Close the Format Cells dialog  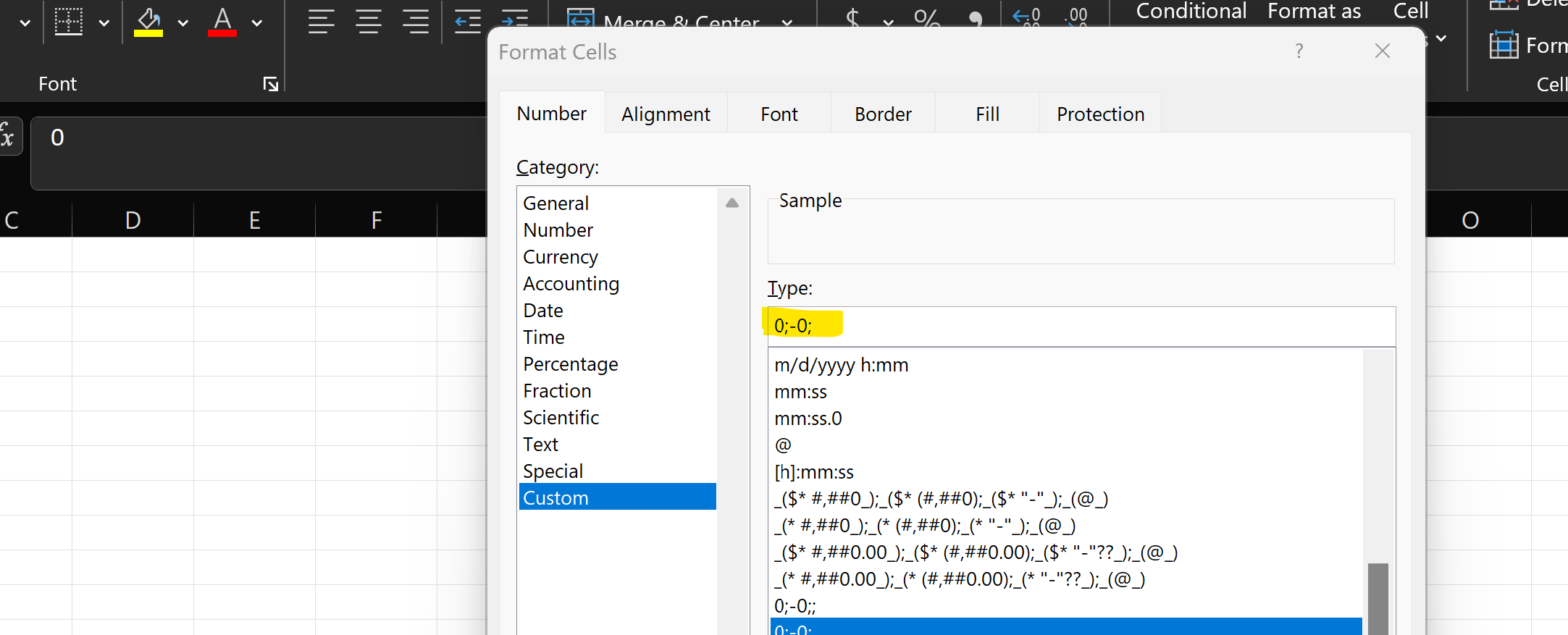coord(1383,51)
